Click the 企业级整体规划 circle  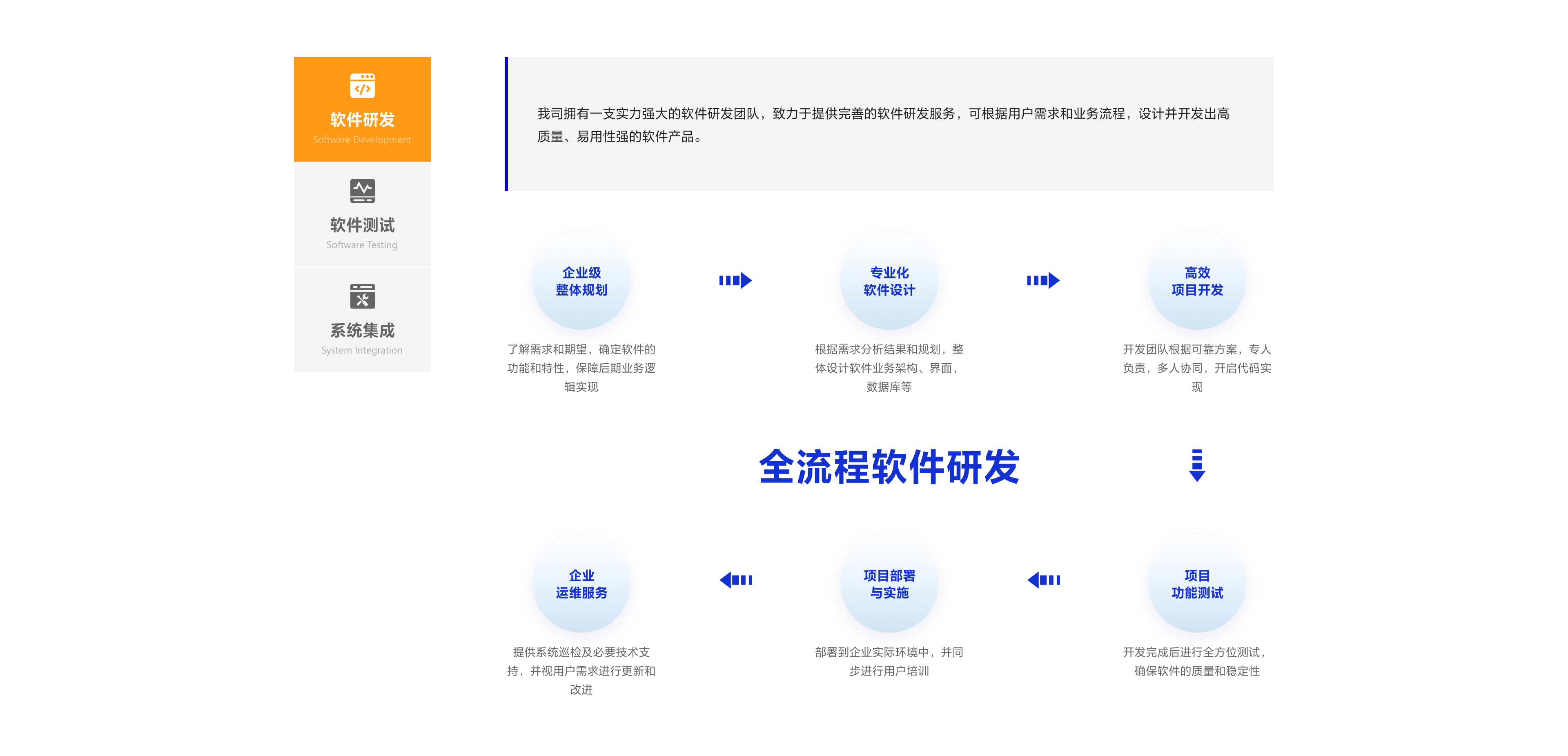tap(581, 281)
